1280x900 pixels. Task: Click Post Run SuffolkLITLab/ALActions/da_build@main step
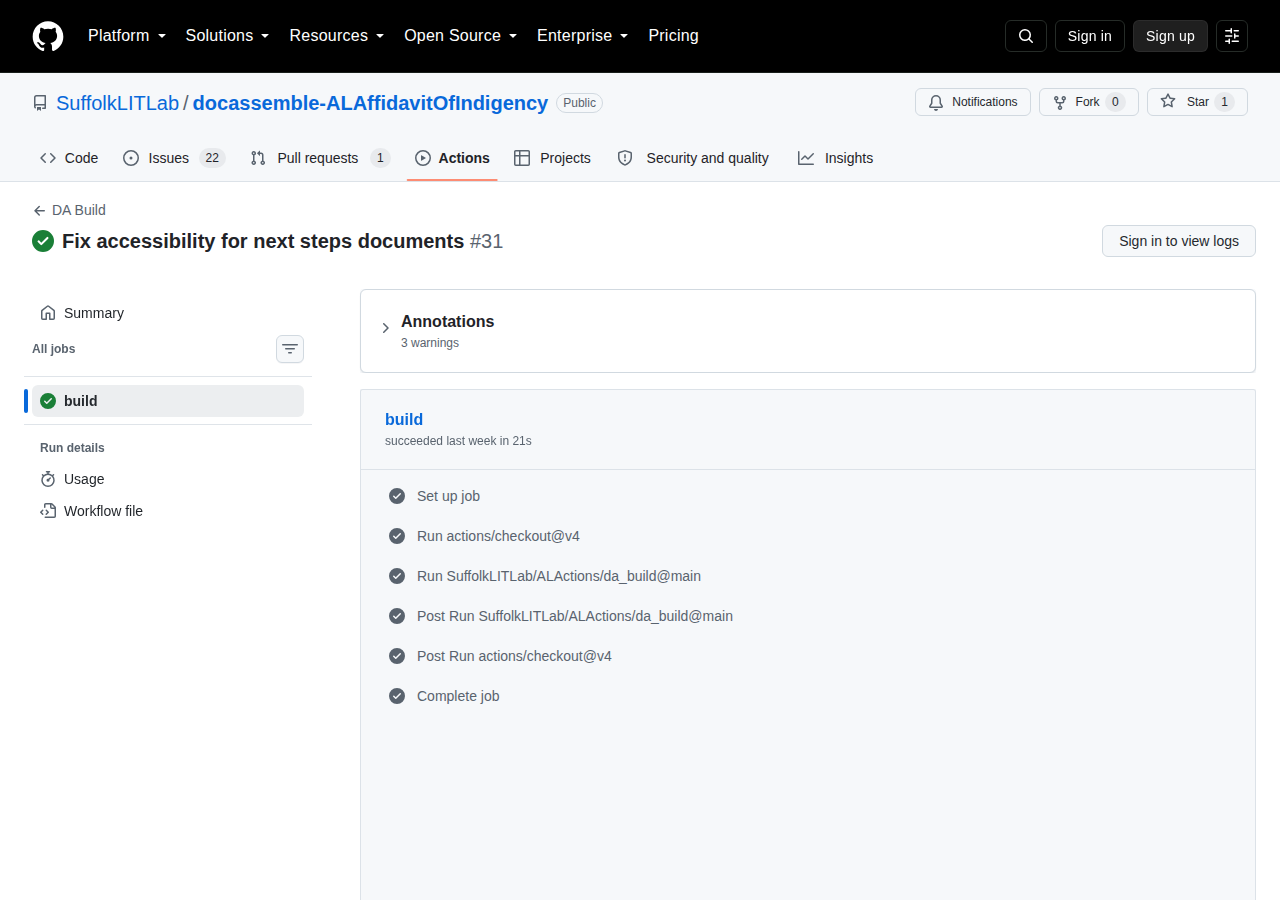[x=808, y=616]
